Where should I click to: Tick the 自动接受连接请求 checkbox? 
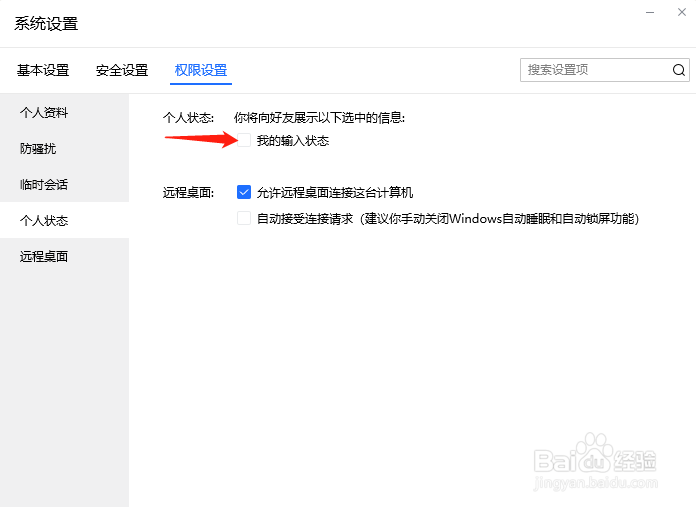pyautogui.click(x=244, y=218)
